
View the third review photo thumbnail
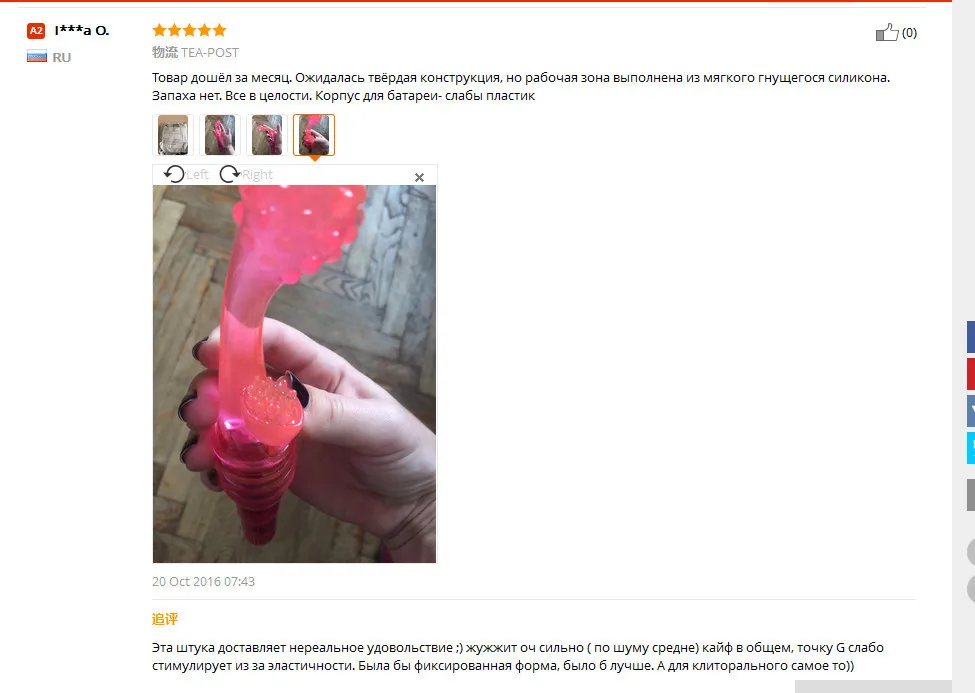(267, 135)
